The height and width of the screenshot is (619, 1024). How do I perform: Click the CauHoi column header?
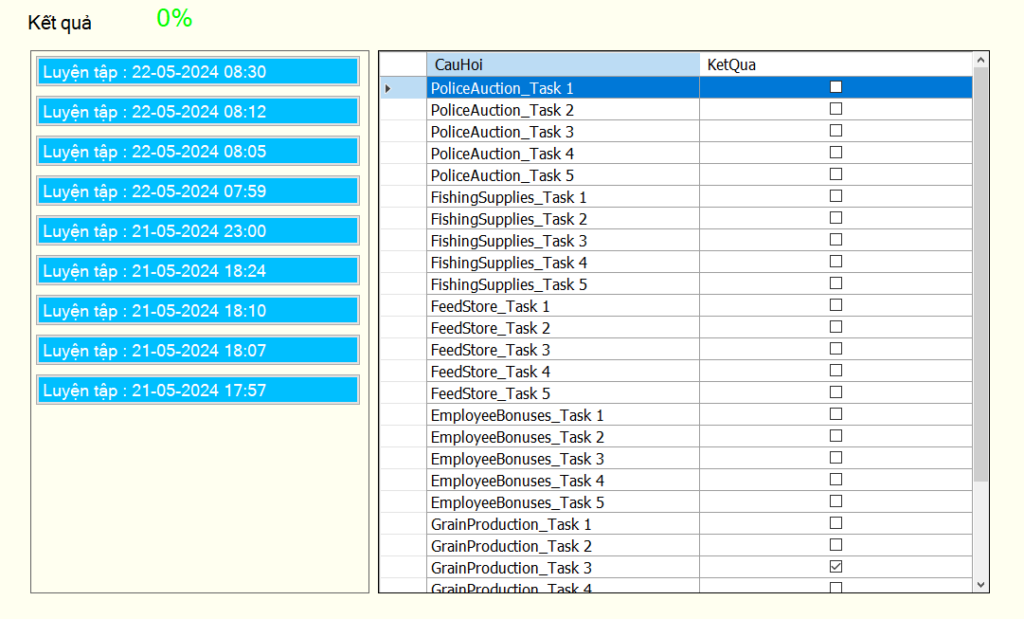pos(562,64)
